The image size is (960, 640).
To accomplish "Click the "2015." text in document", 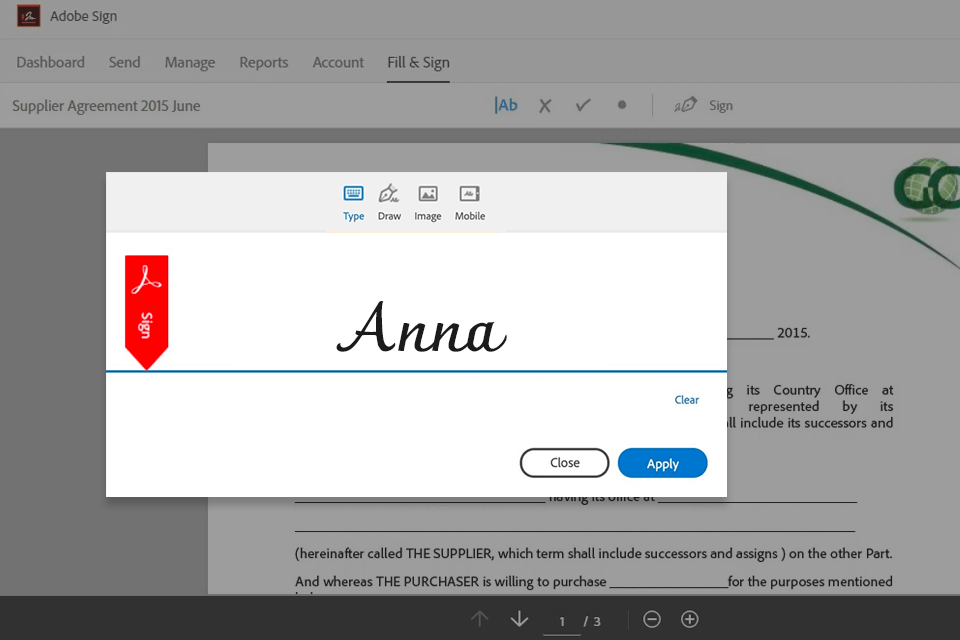I will [x=793, y=333].
